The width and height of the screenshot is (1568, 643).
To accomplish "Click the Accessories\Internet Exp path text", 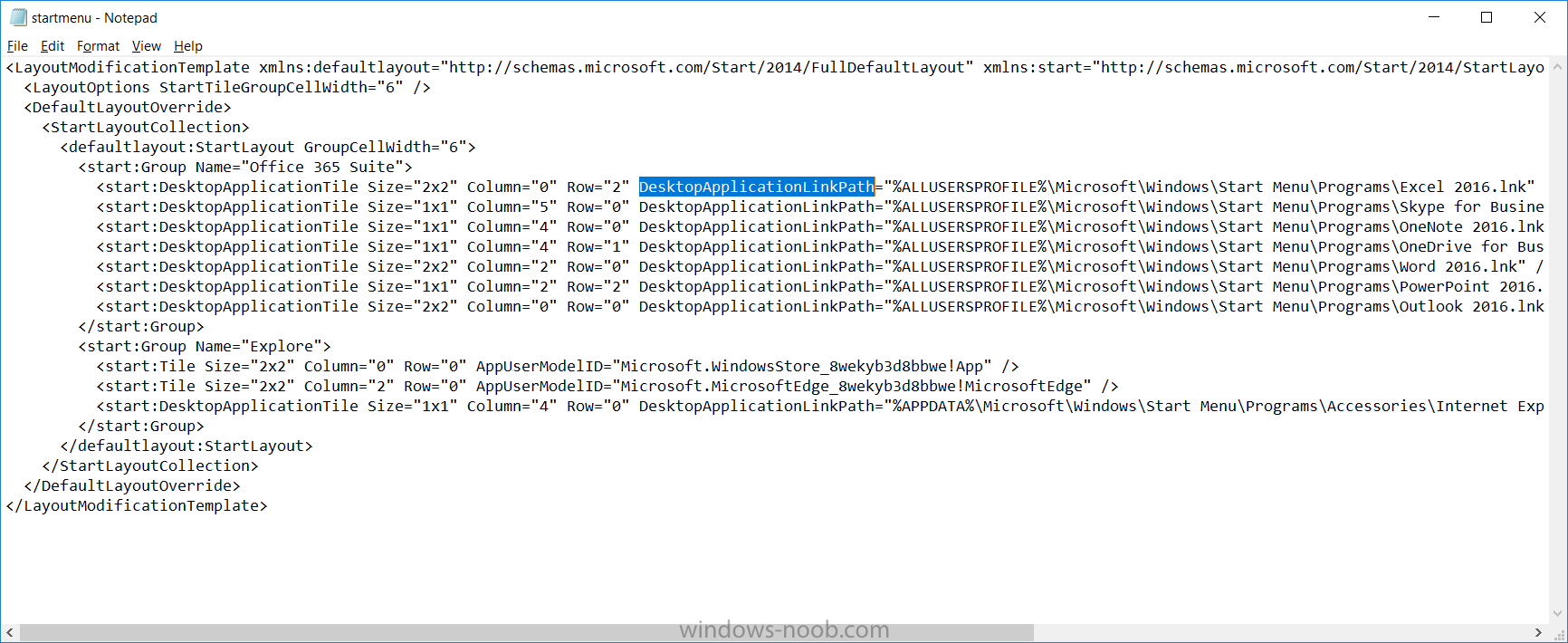I will (1219, 406).
